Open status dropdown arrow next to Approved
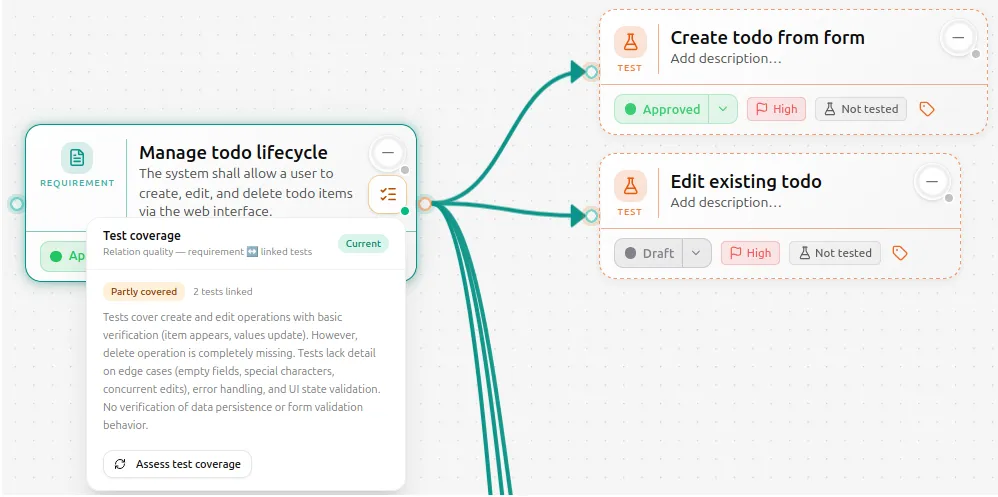The image size is (998, 497). (723, 109)
